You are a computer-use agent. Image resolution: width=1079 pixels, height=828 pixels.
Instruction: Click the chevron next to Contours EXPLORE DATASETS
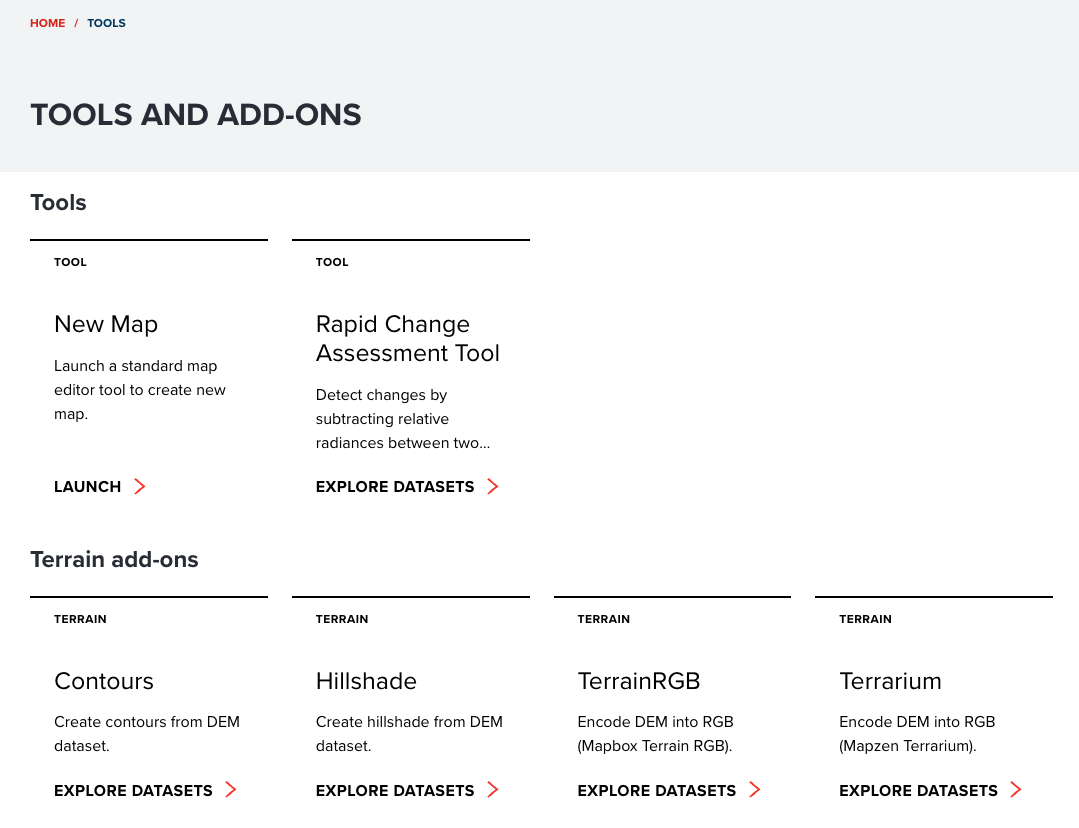point(230,790)
